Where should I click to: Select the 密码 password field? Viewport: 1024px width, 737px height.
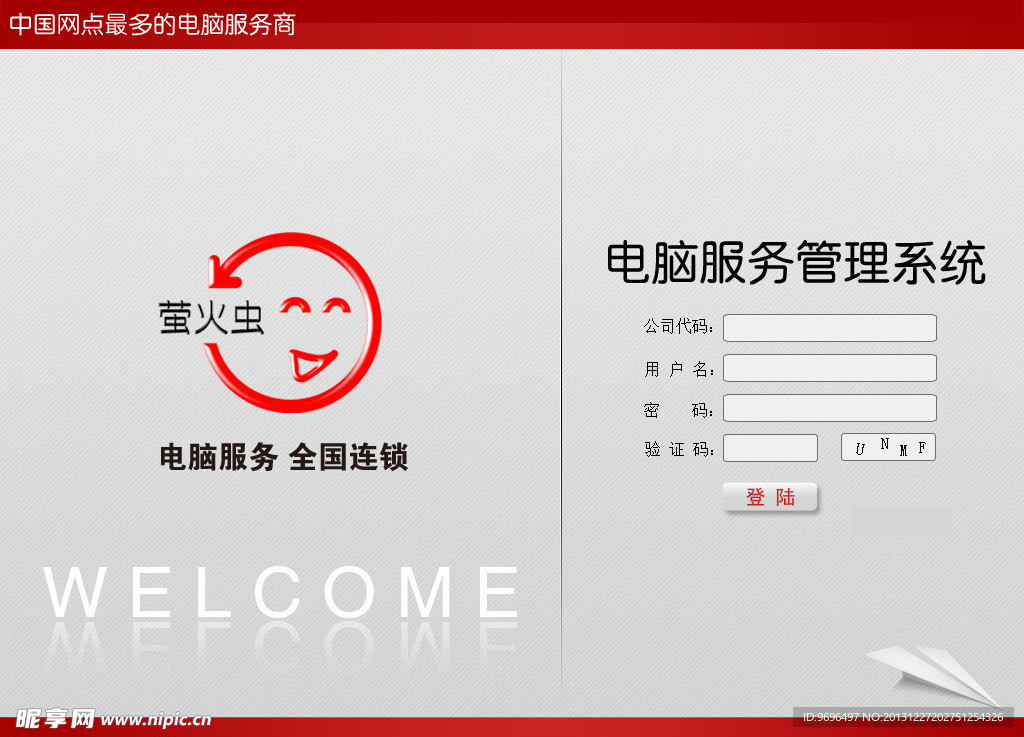829,408
